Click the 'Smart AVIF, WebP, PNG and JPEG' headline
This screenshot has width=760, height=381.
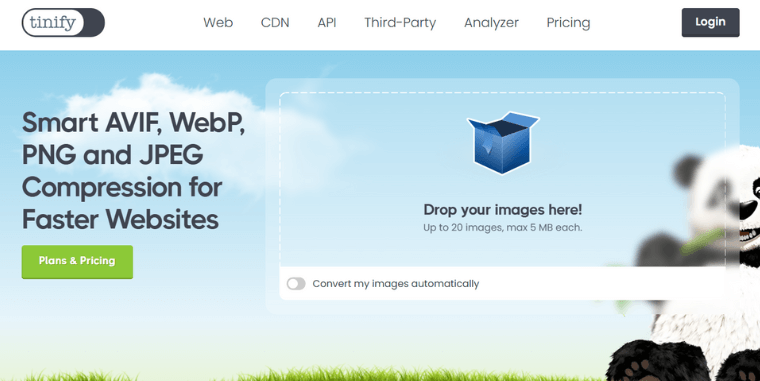134,171
